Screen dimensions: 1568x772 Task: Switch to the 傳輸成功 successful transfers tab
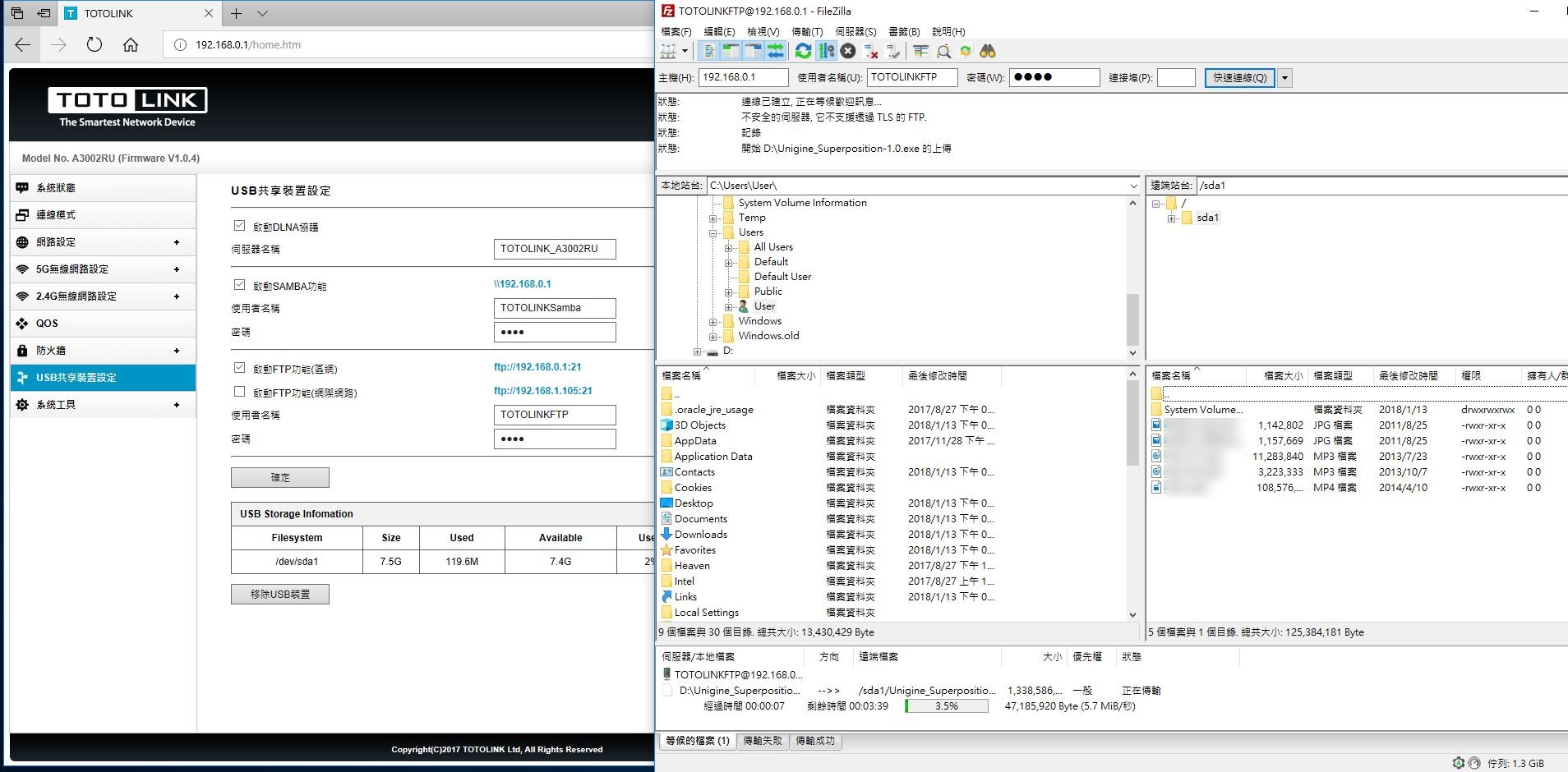point(815,741)
